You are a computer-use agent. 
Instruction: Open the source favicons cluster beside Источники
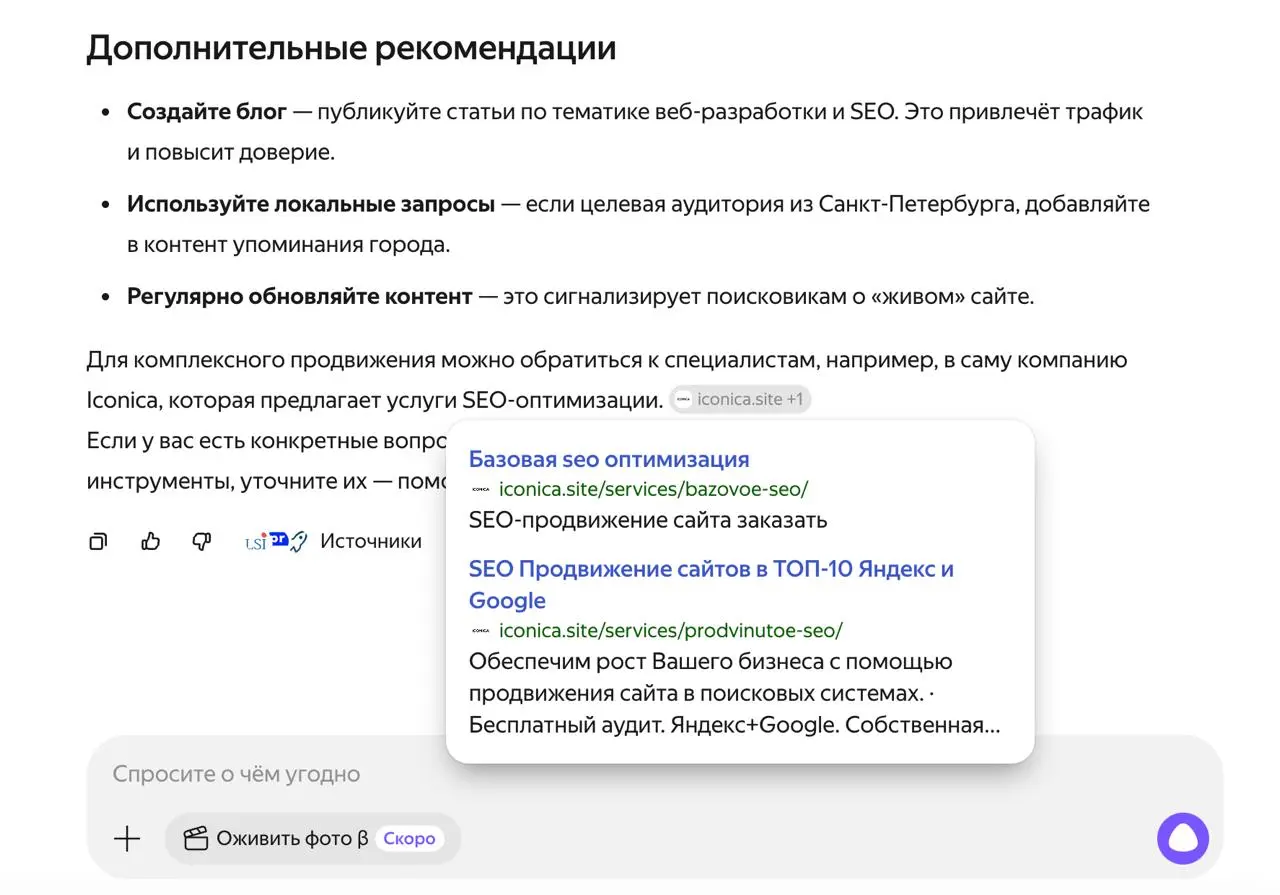pyautogui.click(x=276, y=541)
